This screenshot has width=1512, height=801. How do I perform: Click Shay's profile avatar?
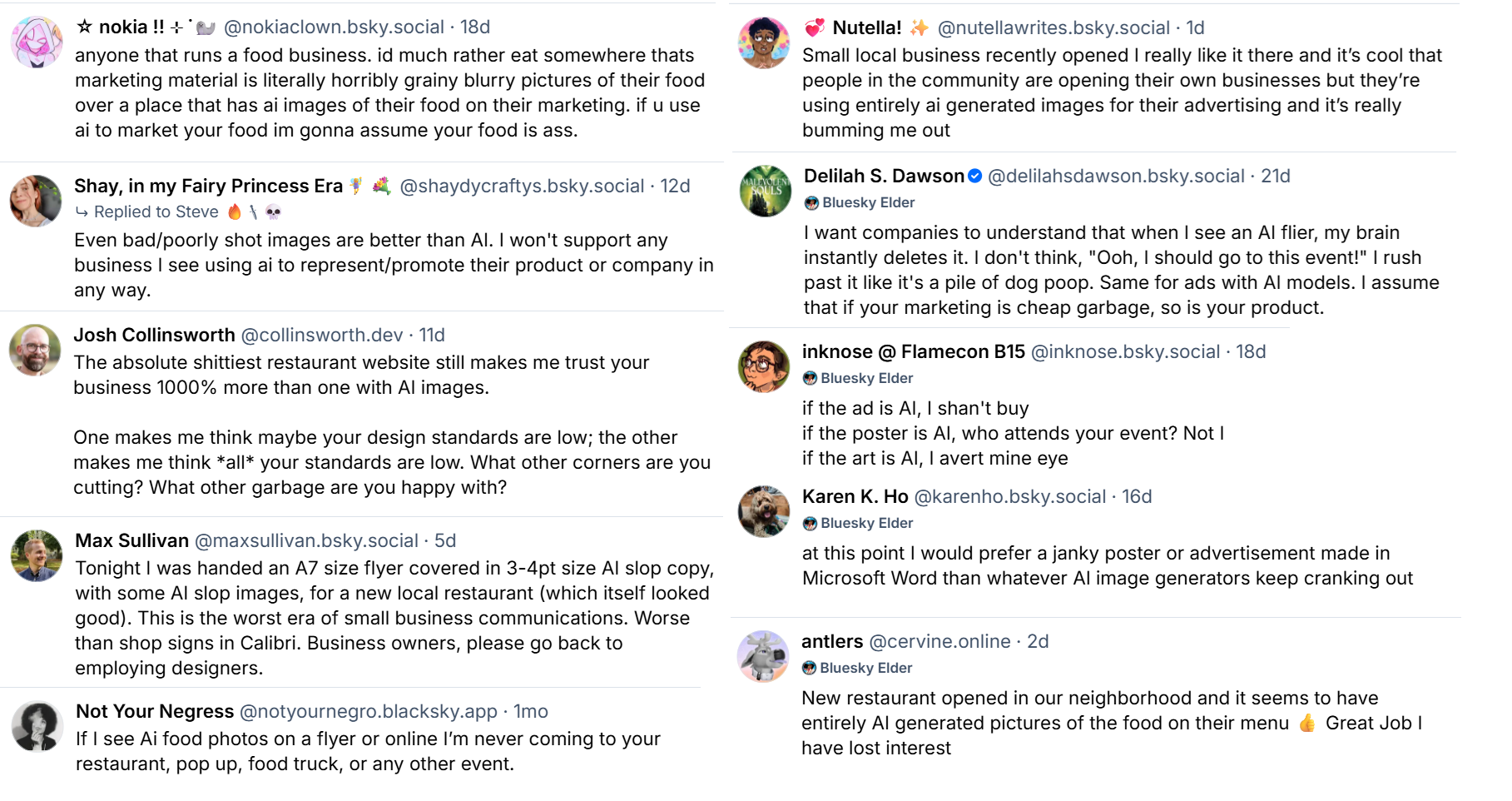pos(36,201)
